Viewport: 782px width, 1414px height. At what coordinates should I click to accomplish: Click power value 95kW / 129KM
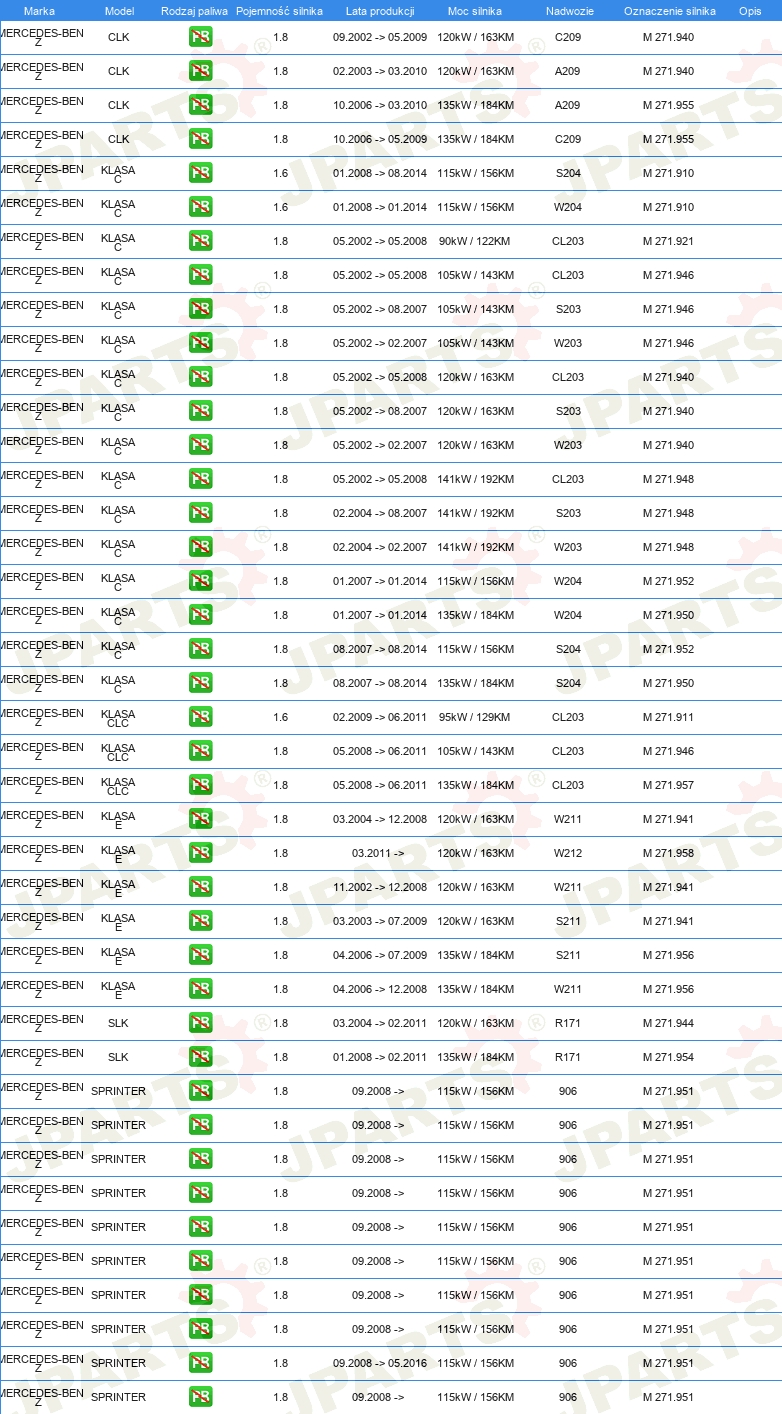point(475,718)
